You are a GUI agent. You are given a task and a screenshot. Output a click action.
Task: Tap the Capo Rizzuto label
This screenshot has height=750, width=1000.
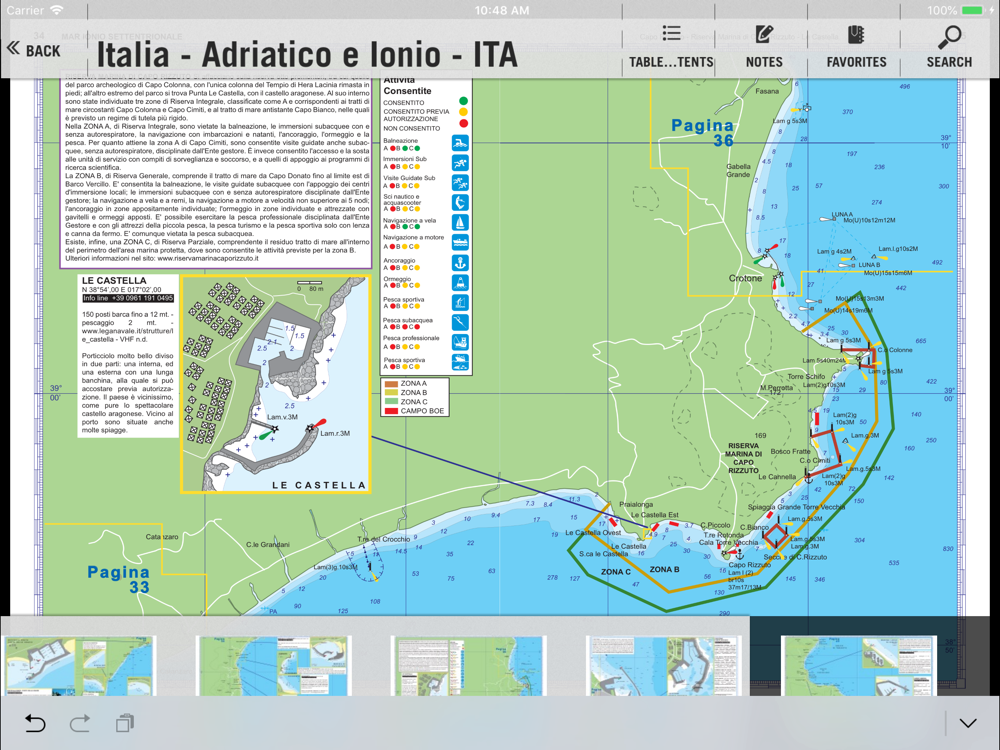[749, 564]
